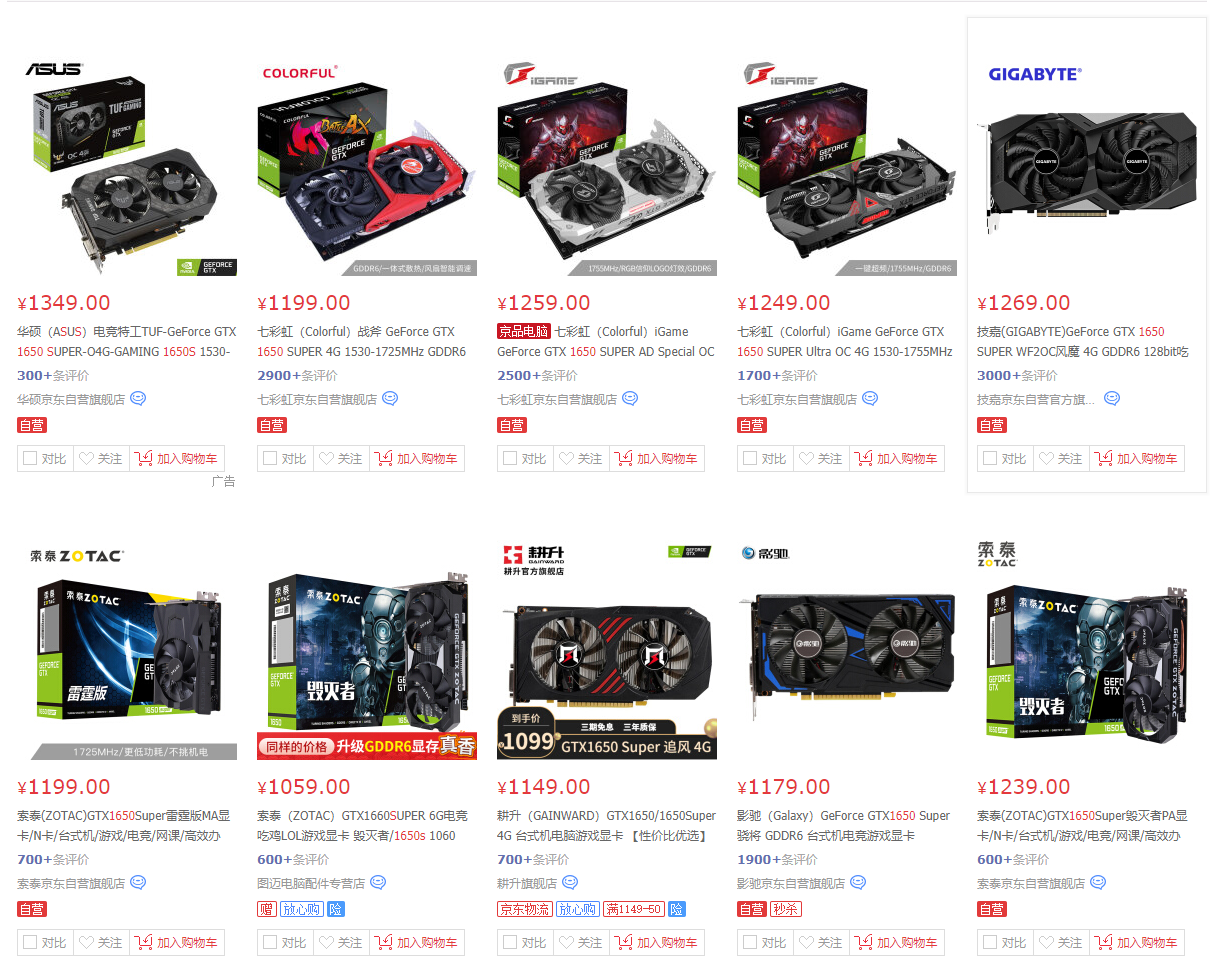Viewport: 1210px width, 959px height.
Task: Click chat icon beside 图迈电脑配件专营店
Action: coord(378,883)
